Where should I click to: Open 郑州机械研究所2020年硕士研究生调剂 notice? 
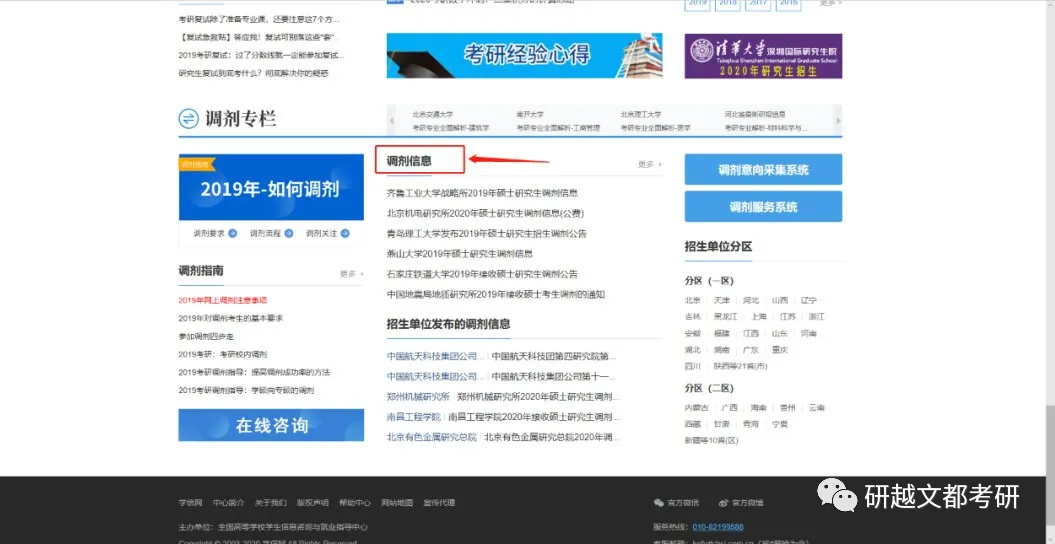538,397
